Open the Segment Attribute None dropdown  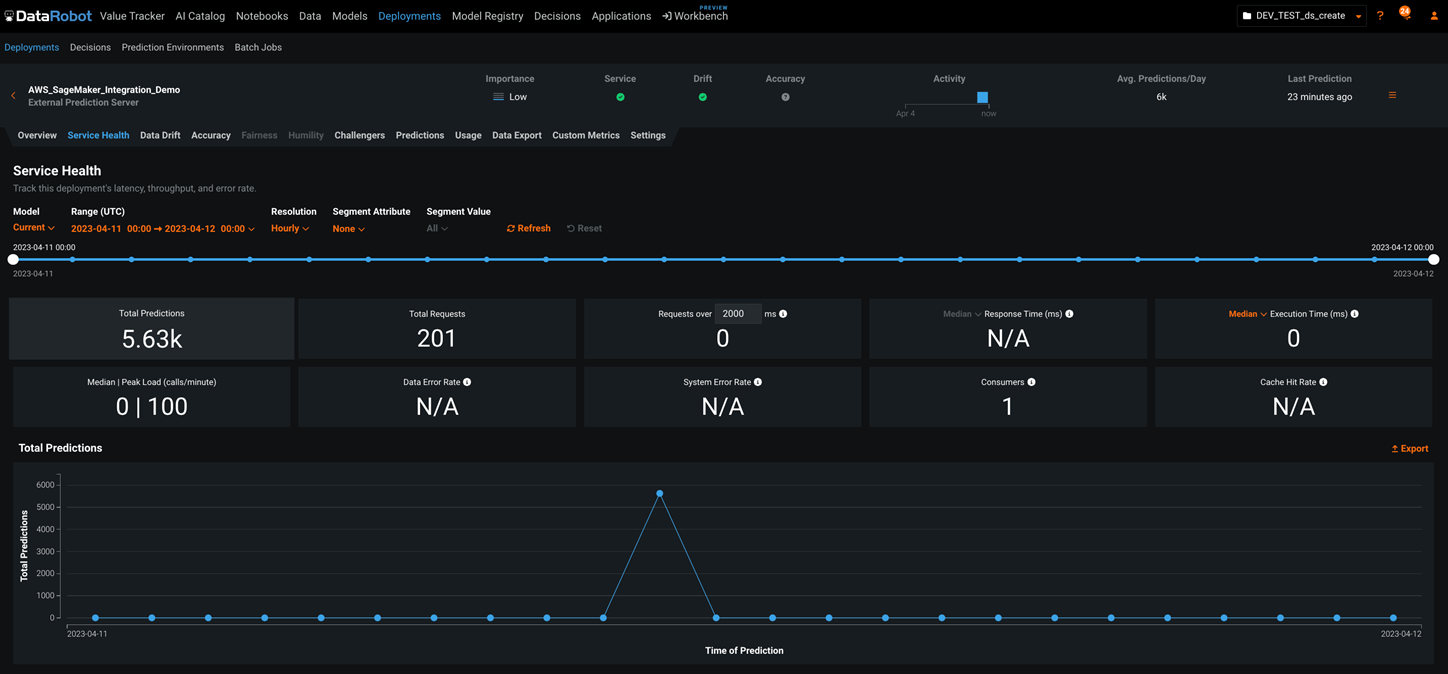(348, 229)
